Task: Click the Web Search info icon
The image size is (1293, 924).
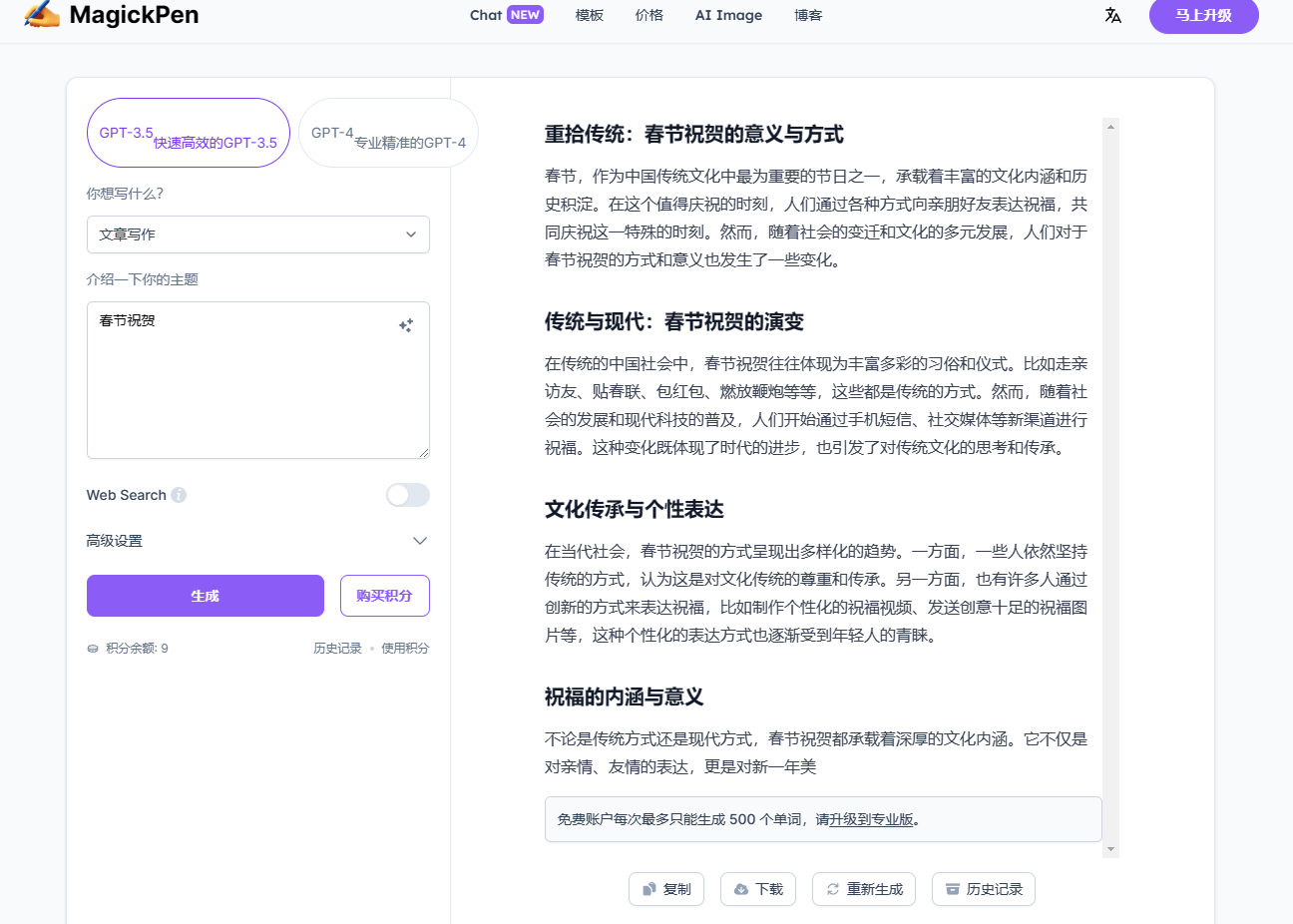Action: click(179, 495)
